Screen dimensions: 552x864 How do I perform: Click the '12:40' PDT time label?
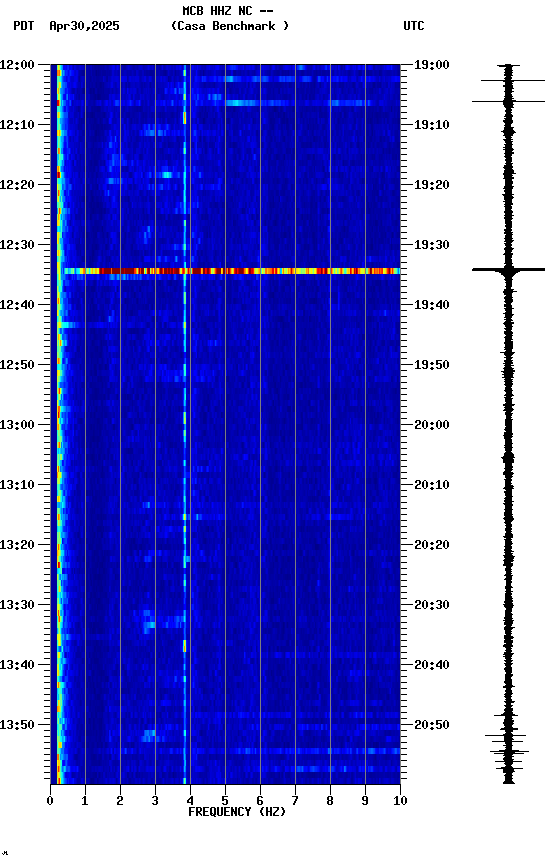17,305
